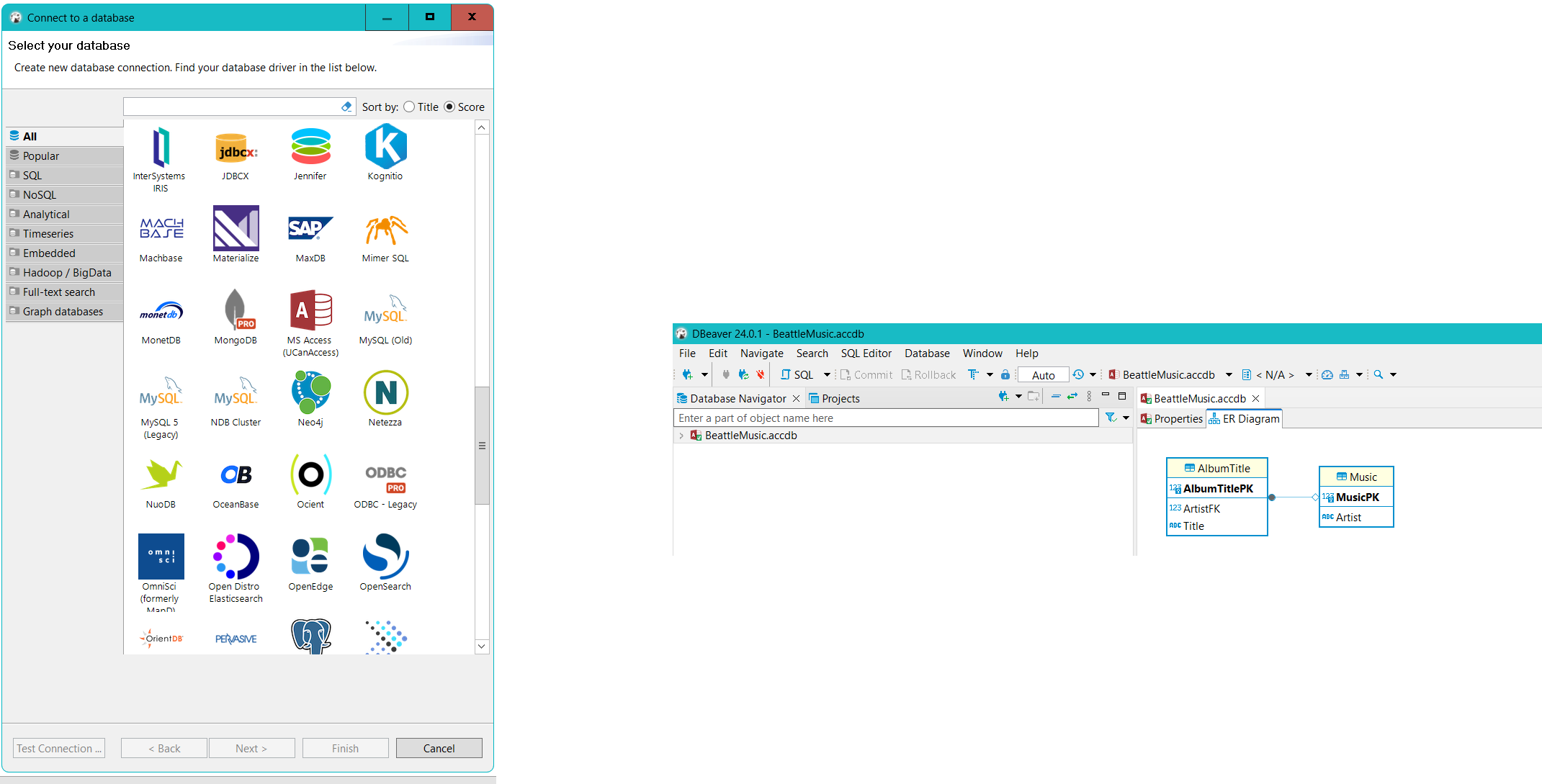The height and width of the screenshot is (784, 1542).
Task: Click the search magnifier icon in toolbar
Action: [x=1378, y=374]
